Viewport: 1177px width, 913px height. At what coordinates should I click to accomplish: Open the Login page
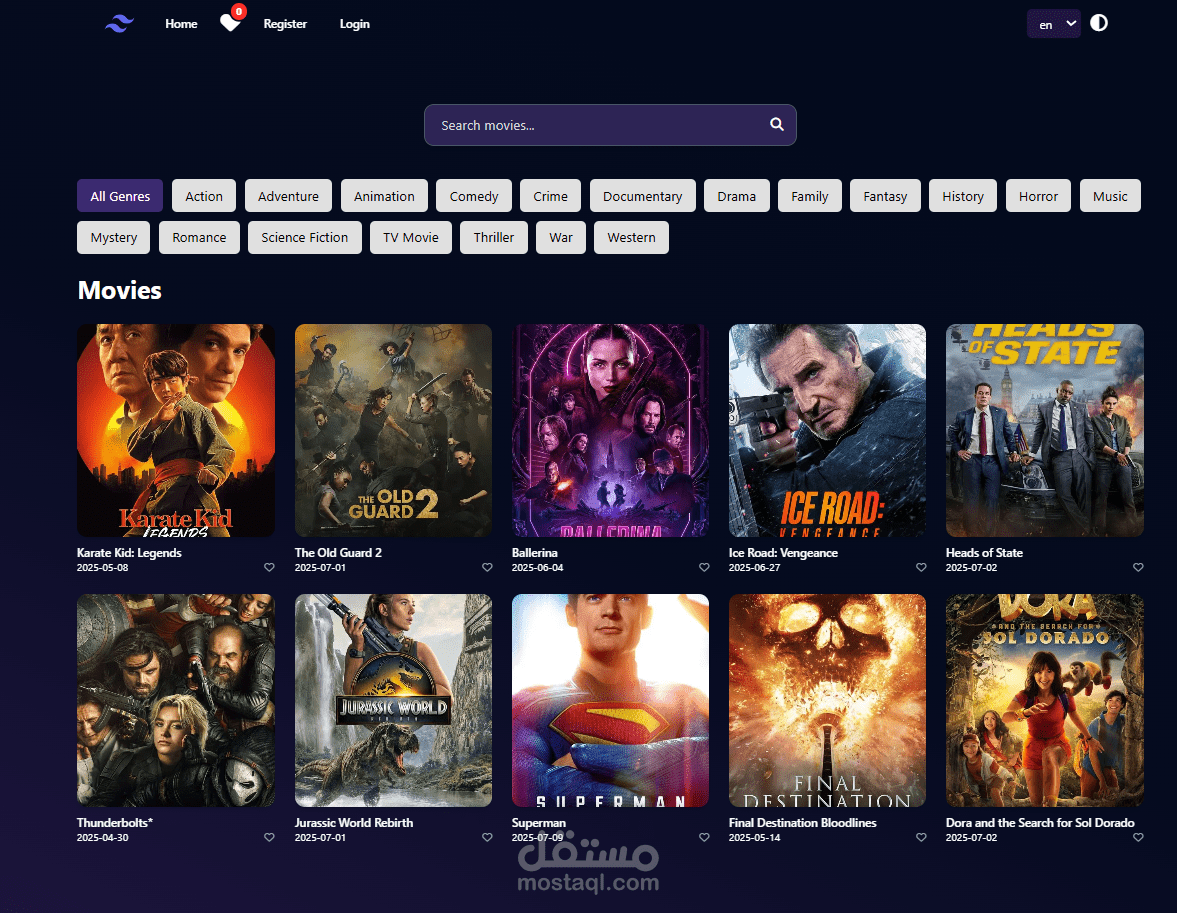coord(354,24)
